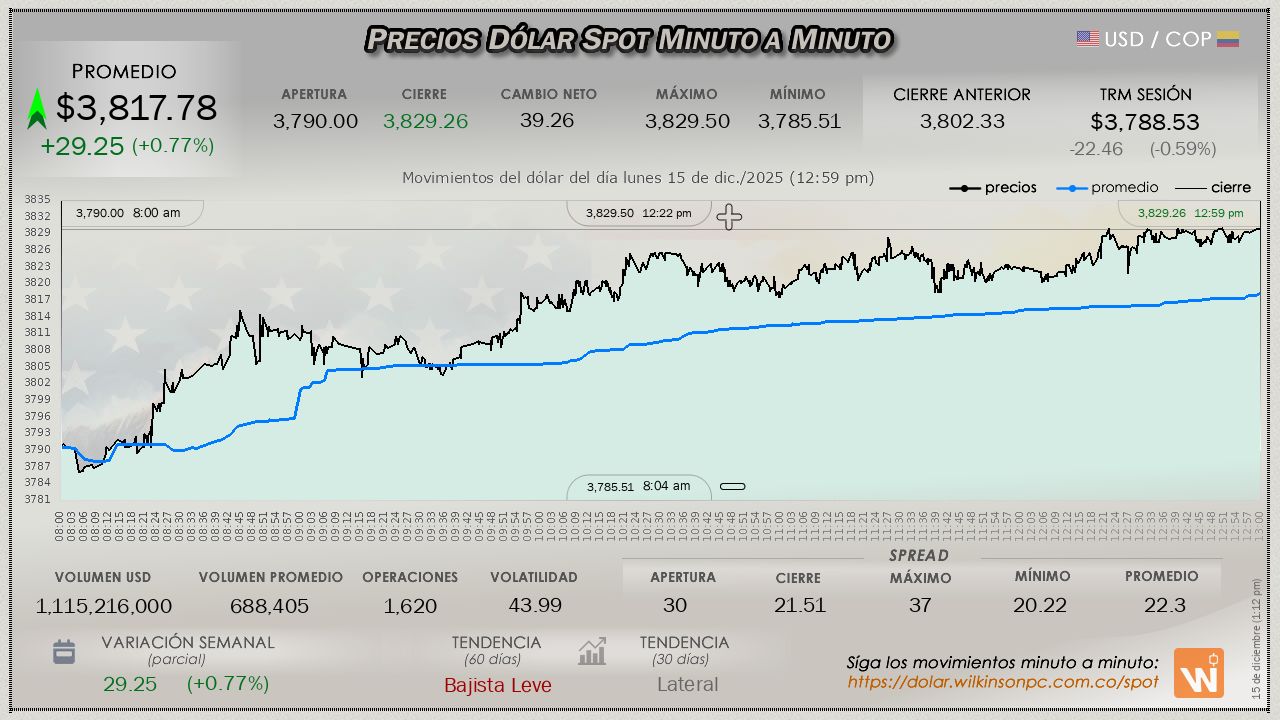The height and width of the screenshot is (720, 1280).
Task: Select the 3,829.50 12:22 pm maximum marker
Action: [638, 213]
